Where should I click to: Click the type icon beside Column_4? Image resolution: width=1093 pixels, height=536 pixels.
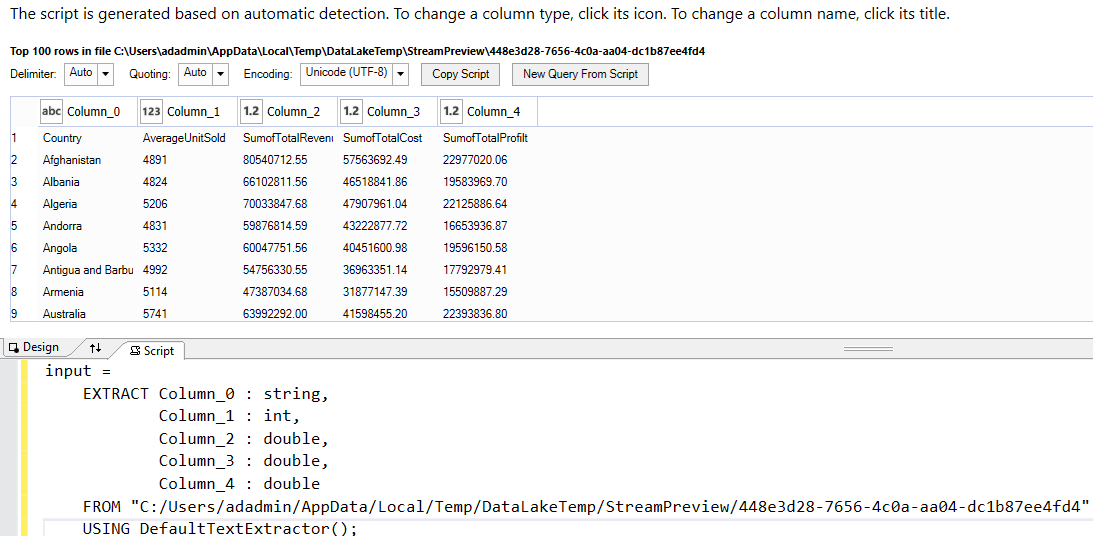tap(451, 112)
